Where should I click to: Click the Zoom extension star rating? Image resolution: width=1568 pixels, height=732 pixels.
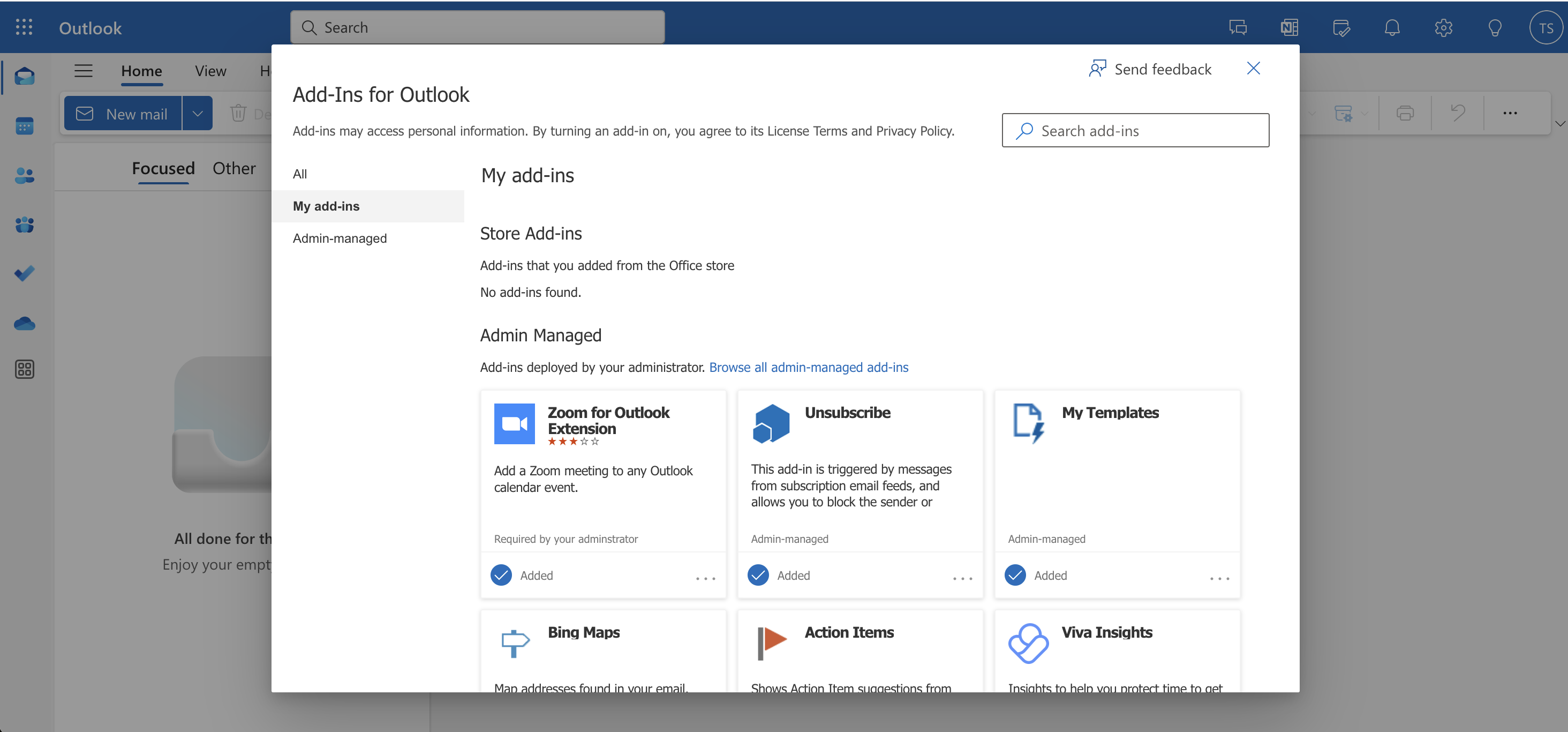click(573, 442)
